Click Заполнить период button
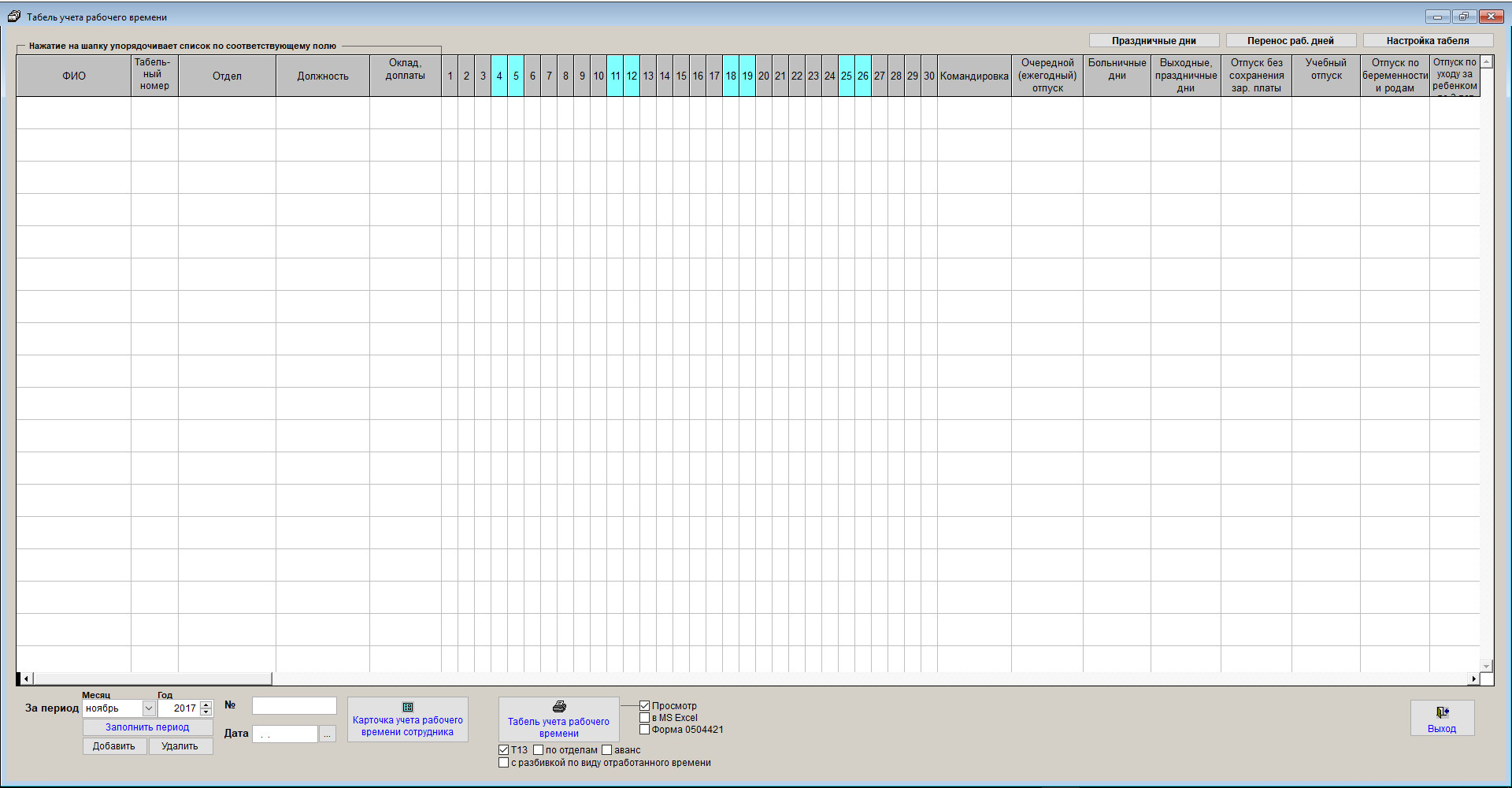This screenshot has width=1512, height=788. [x=147, y=727]
